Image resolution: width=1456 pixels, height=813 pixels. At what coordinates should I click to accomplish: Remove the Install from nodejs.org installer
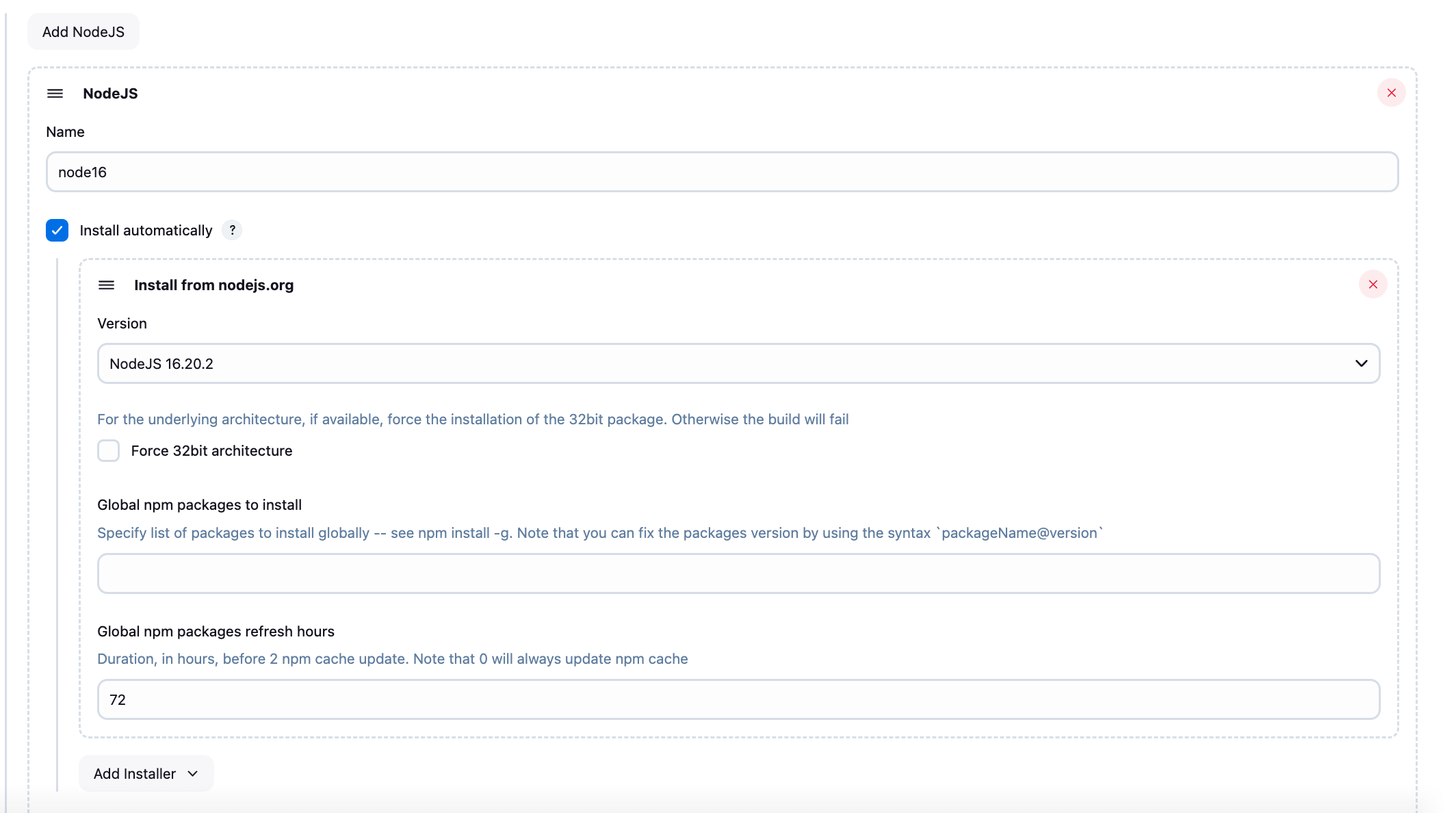click(x=1373, y=285)
